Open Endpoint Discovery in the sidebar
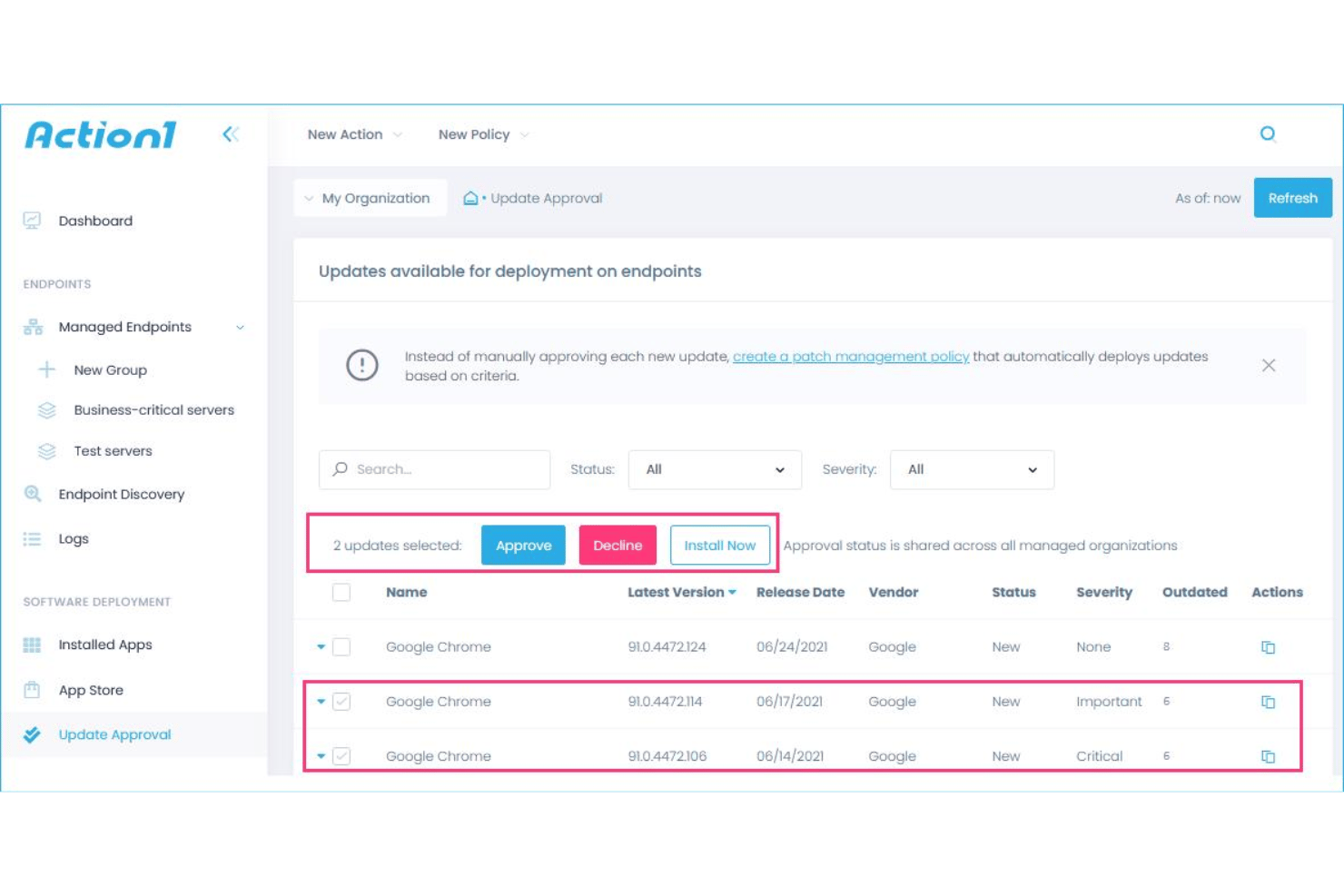Viewport: 1344px width, 896px height. pyautogui.click(x=122, y=494)
